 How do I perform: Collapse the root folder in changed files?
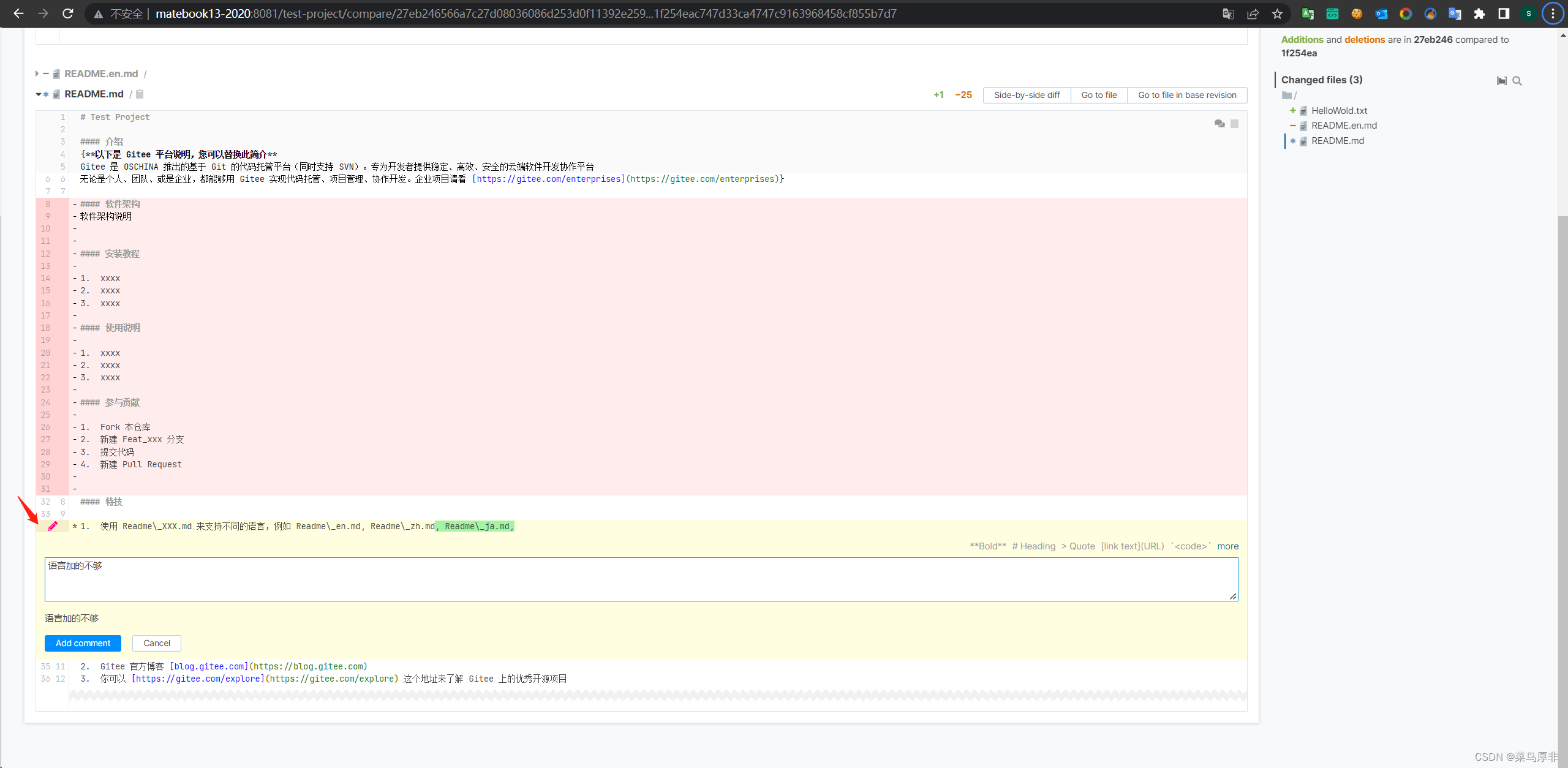(x=1287, y=96)
